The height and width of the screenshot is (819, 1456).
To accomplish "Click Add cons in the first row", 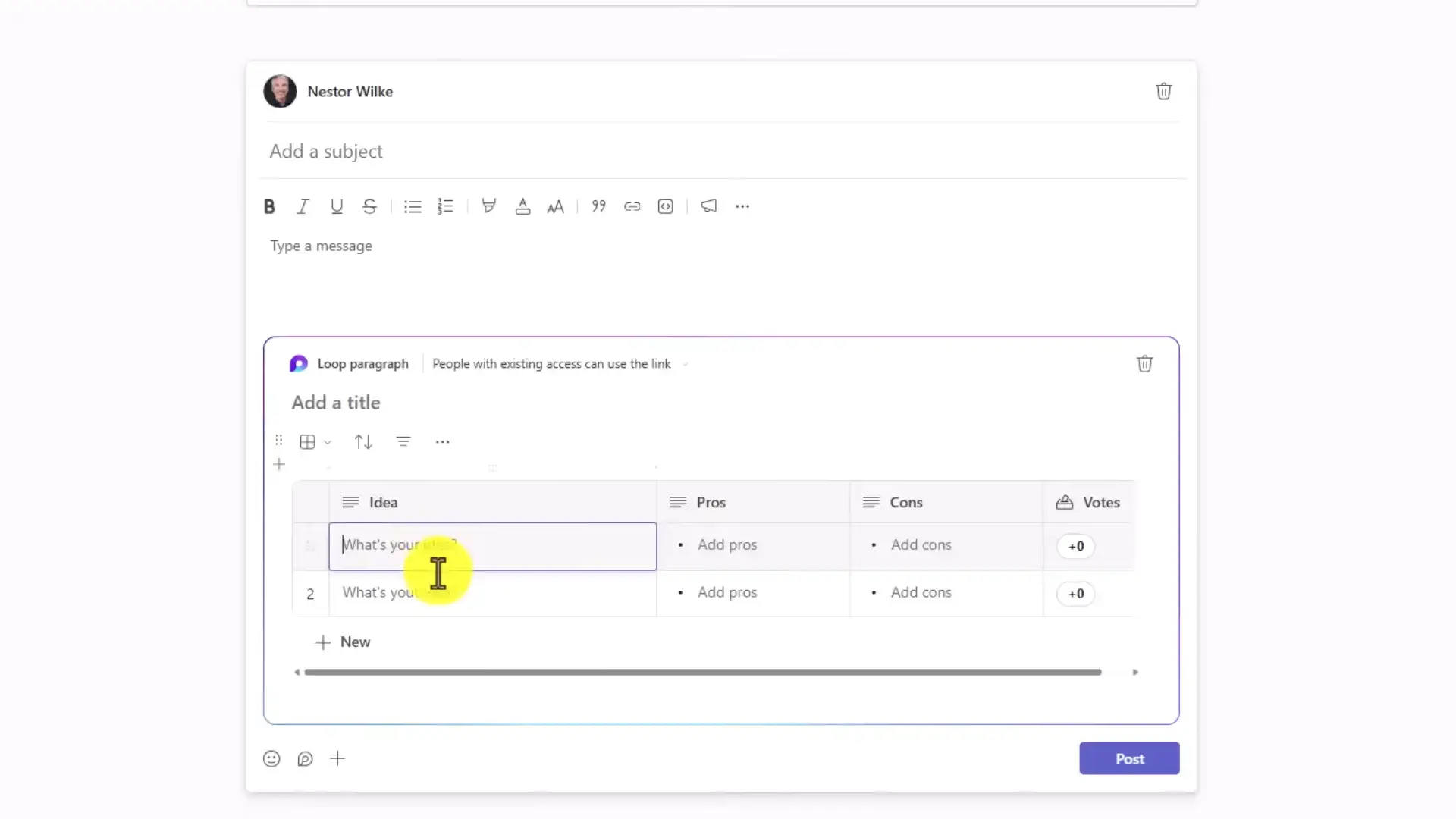I will click(x=921, y=545).
